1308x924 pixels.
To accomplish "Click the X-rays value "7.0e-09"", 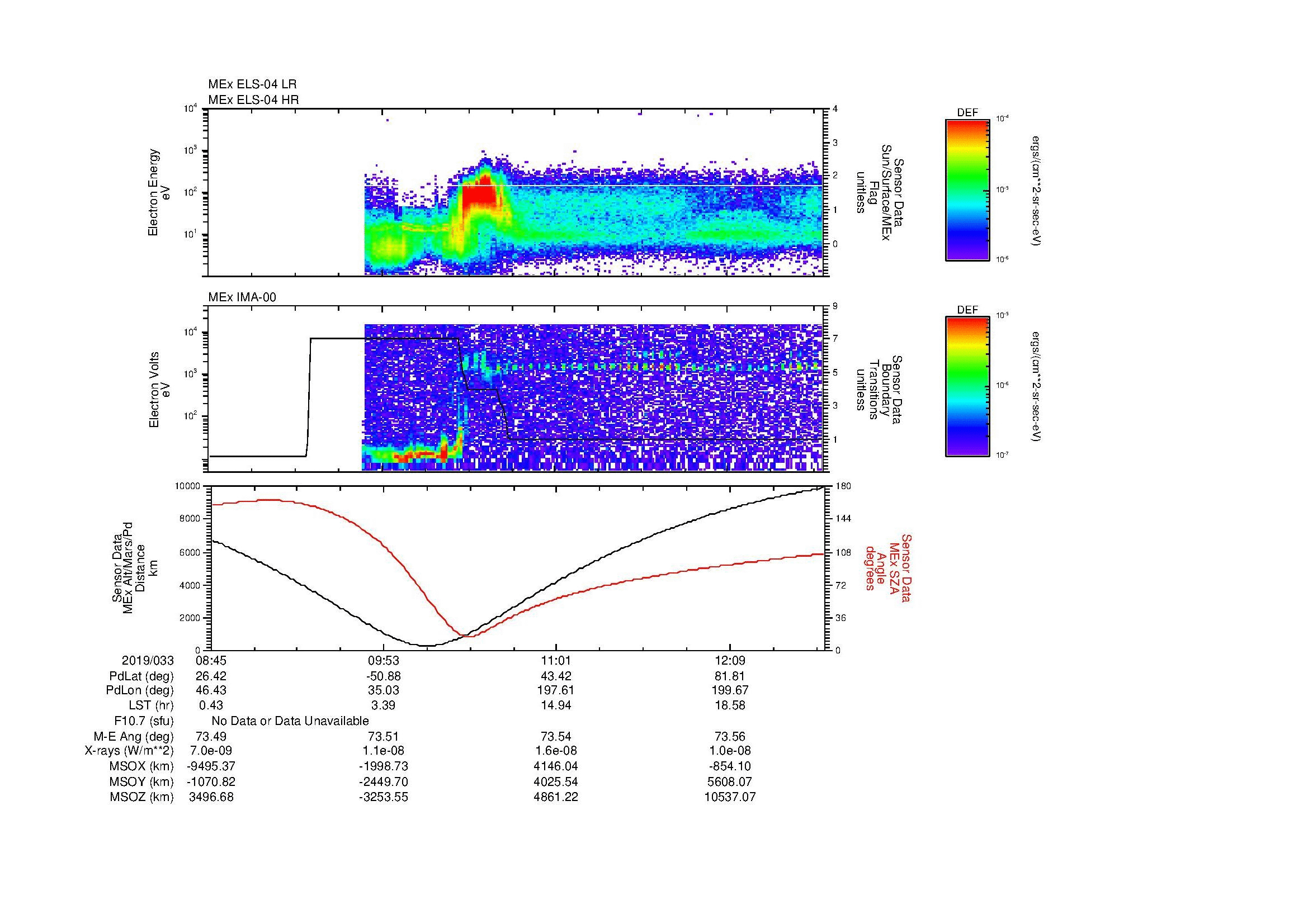I will [211, 751].
